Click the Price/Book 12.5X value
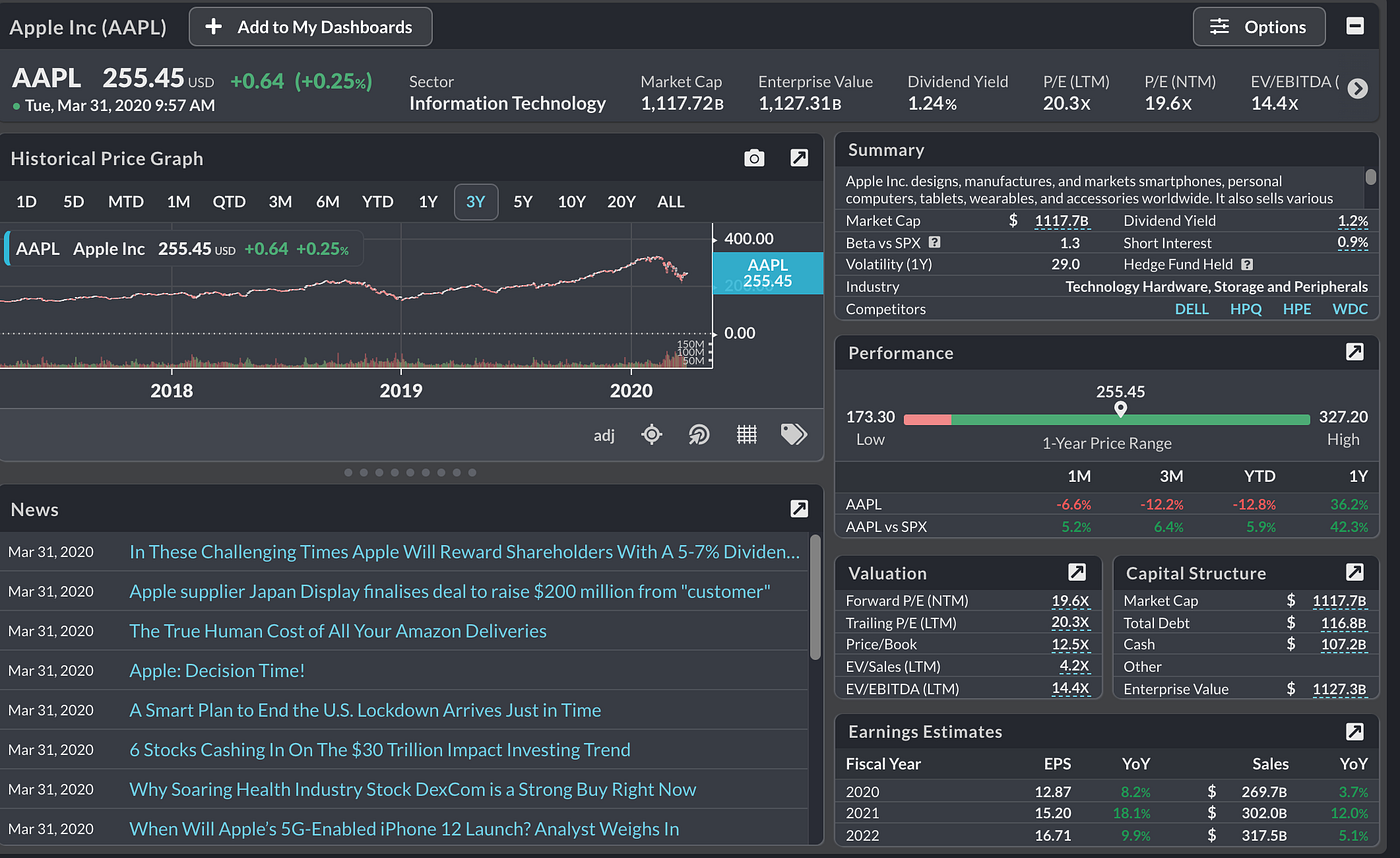The image size is (1400, 858). point(1070,645)
